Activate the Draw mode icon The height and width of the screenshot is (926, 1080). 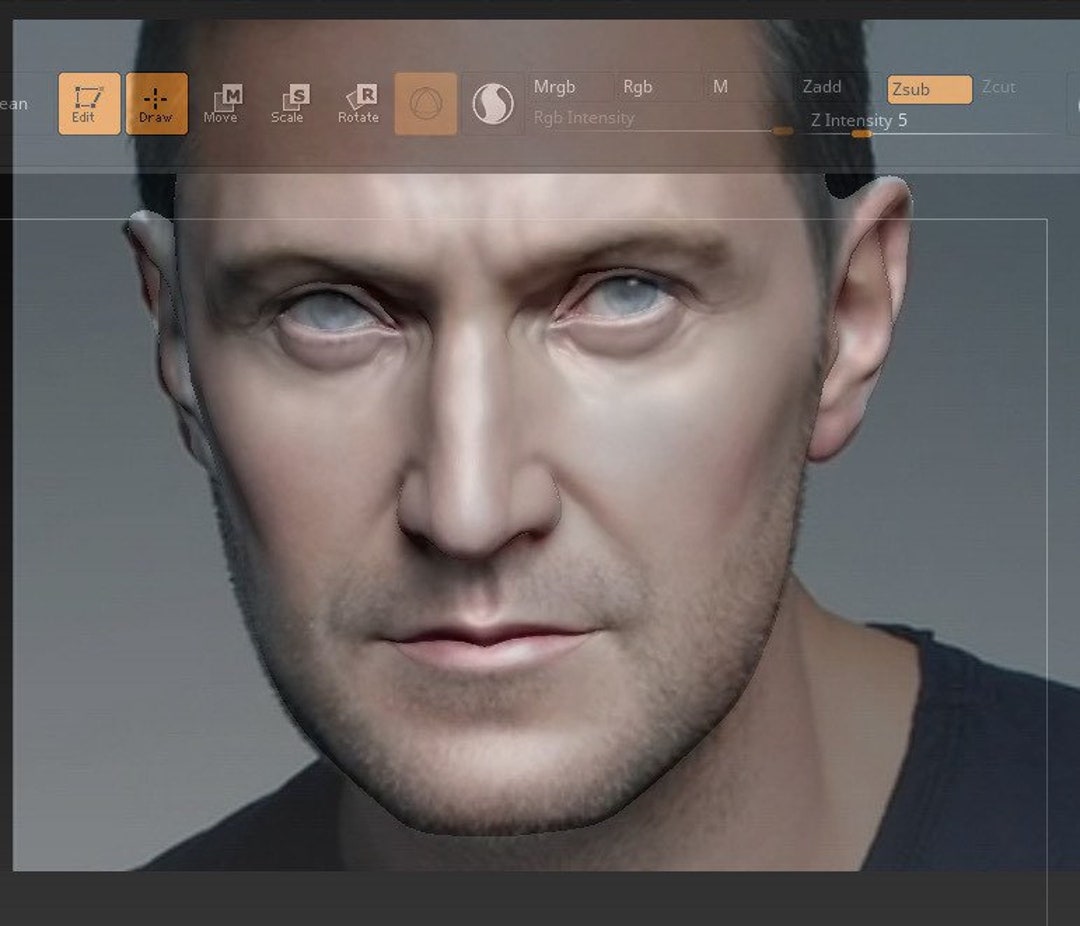click(156, 103)
